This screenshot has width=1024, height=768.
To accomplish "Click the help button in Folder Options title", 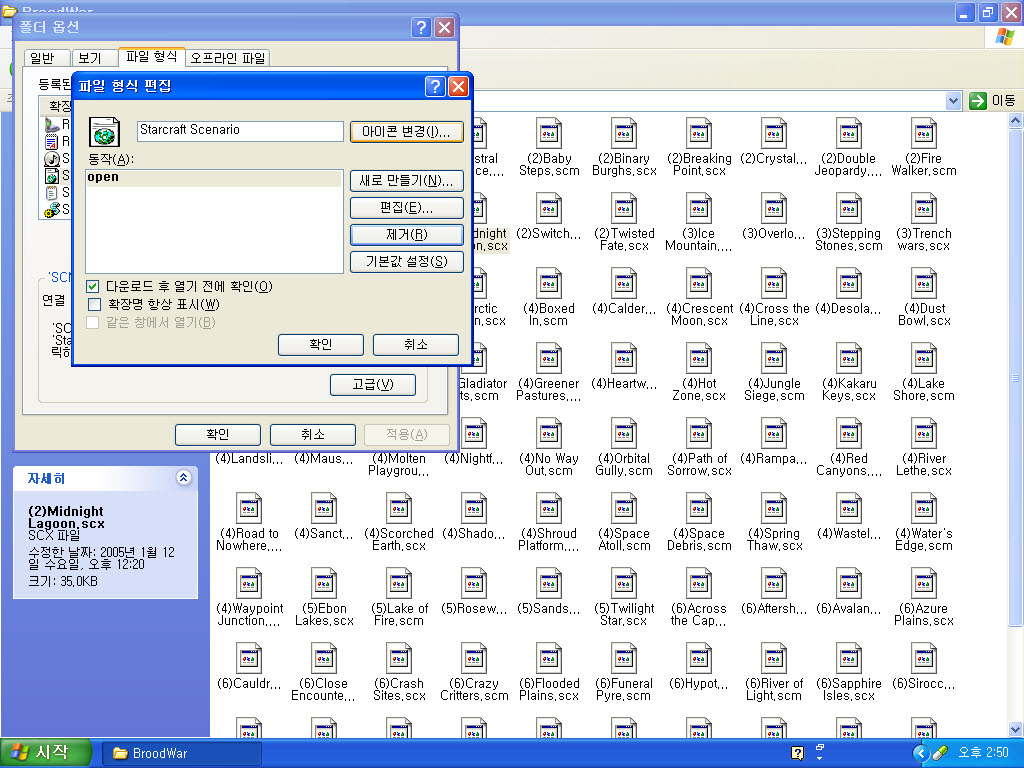I will [x=421, y=27].
